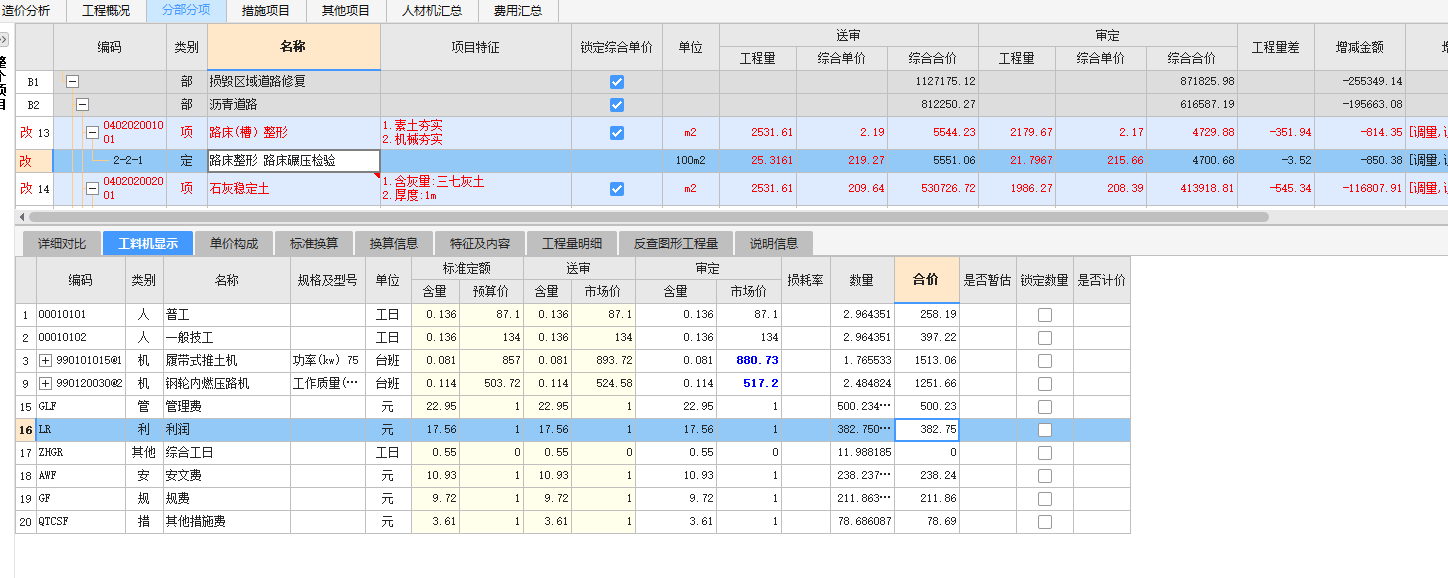Check 锁定数量 for 一般技工 row
The height and width of the screenshot is (578, 1448).
1045,337
